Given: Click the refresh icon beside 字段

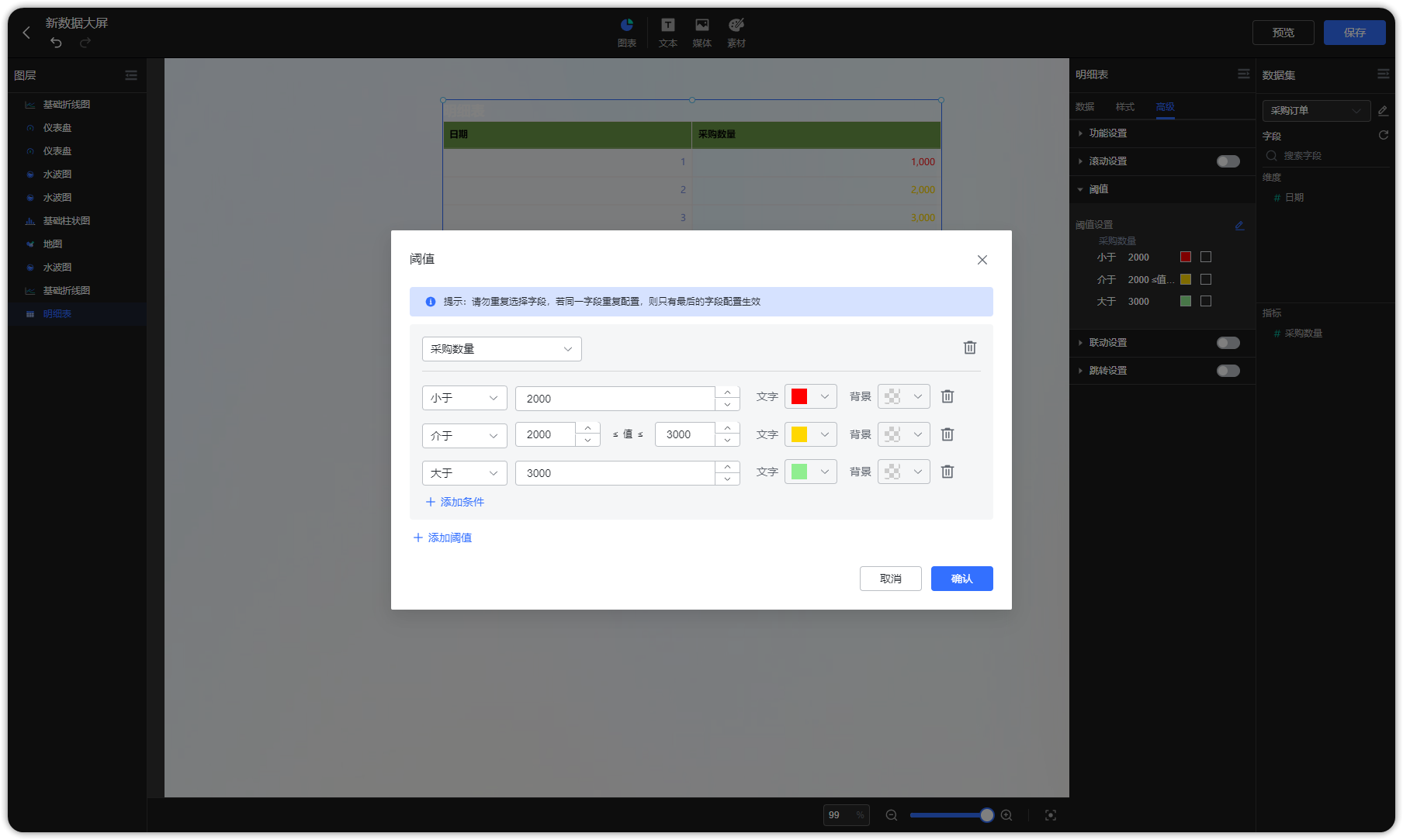Looking at the screenshot, I should pyautogui.click(x=1383, y=135).
